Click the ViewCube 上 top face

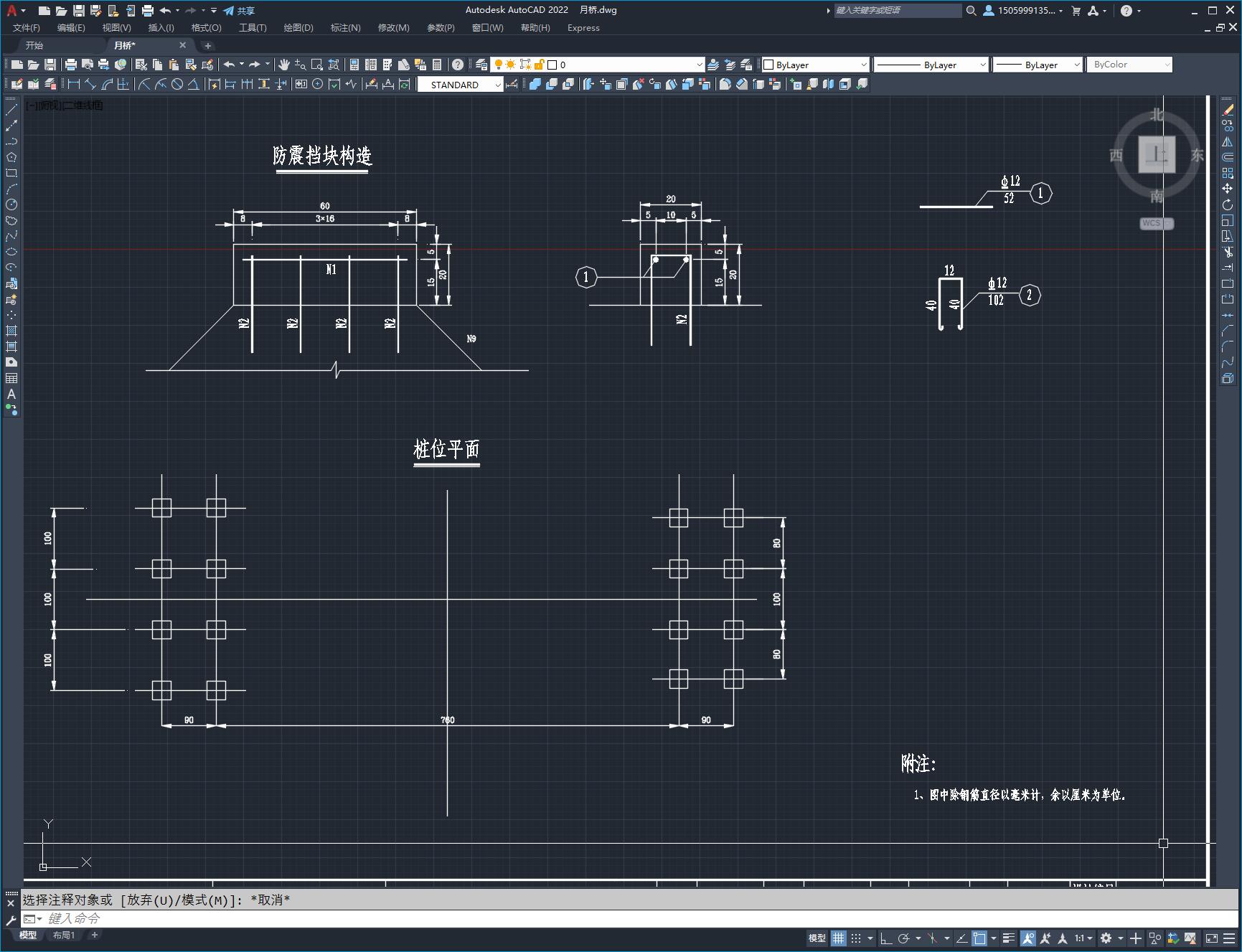(x=1157, y=154)
